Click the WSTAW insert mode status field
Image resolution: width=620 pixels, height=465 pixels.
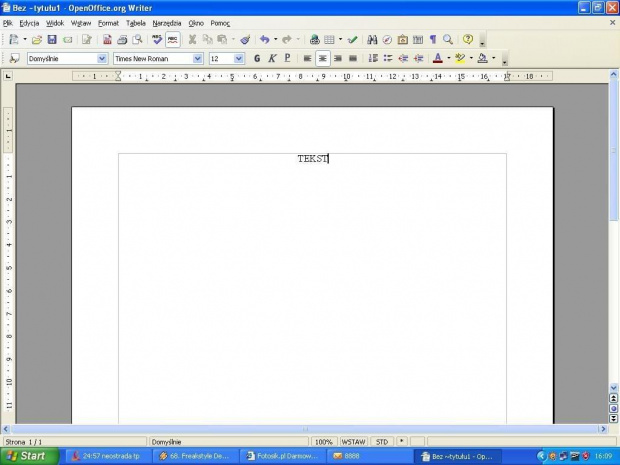(353, 441)
